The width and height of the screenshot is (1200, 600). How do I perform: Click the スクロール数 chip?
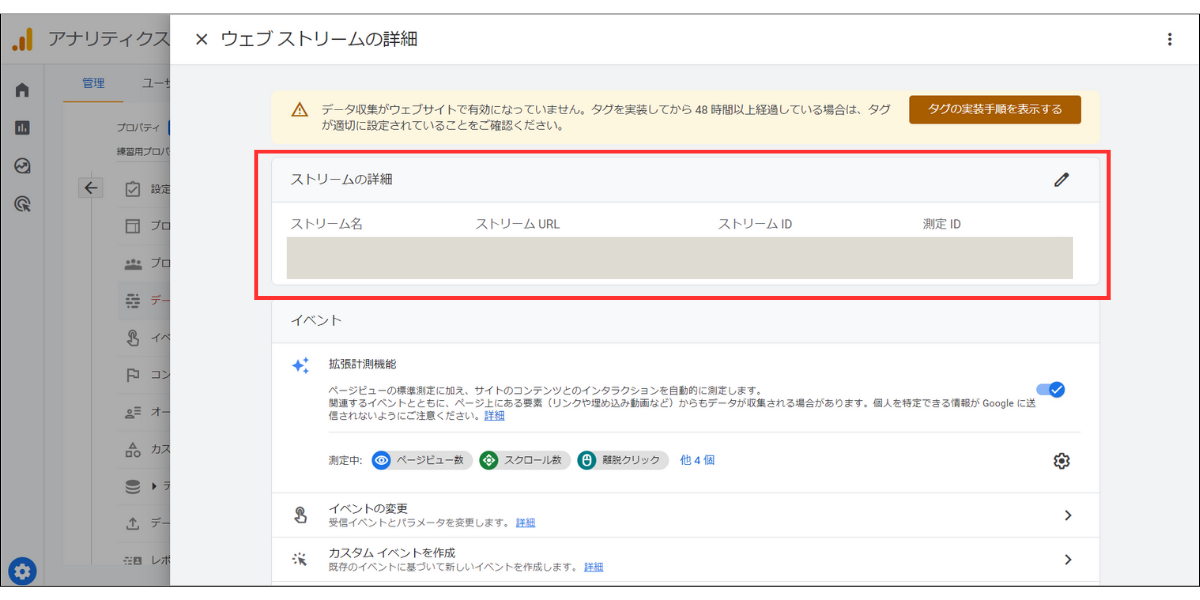coord(526,461)
